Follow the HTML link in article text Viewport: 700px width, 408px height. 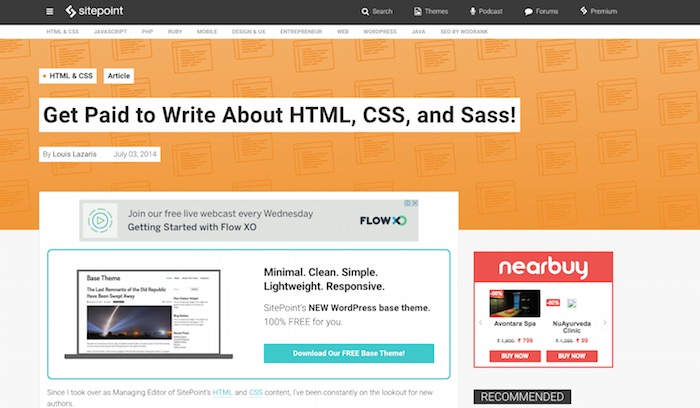point(222,392)
